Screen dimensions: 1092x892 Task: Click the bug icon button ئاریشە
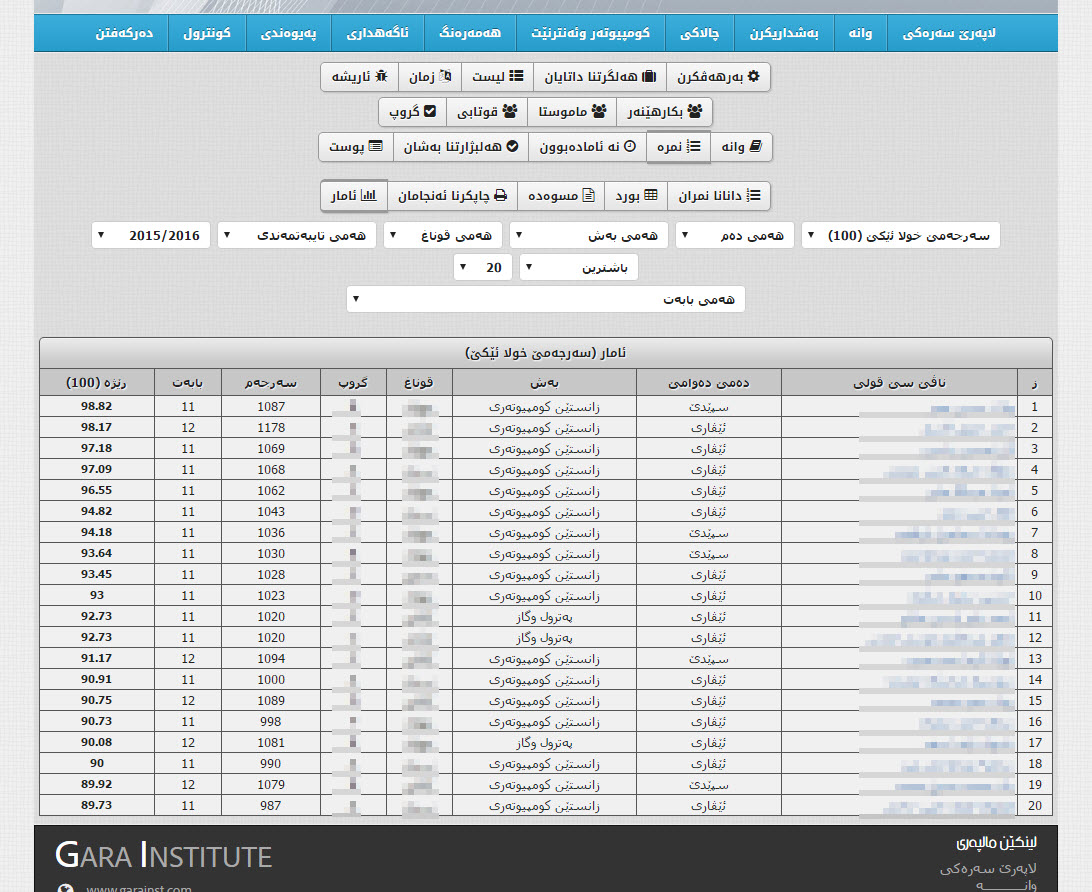359,77
